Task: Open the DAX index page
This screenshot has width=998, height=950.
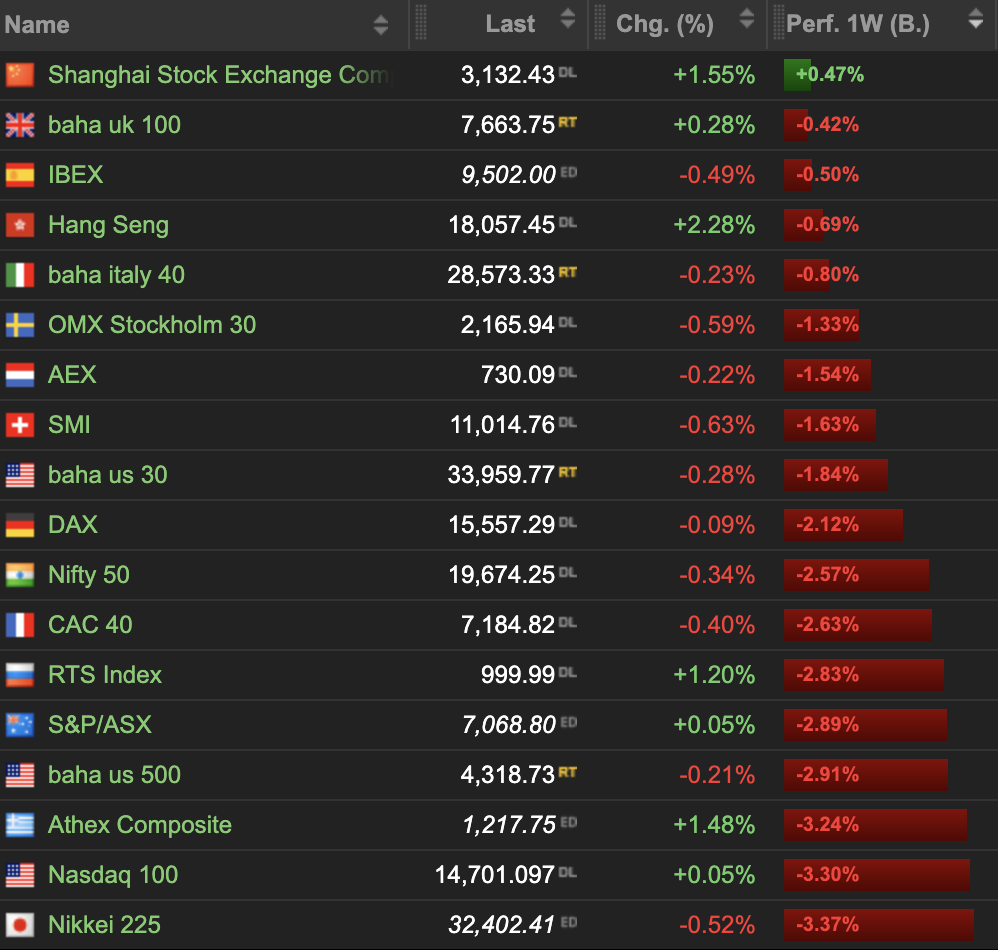Action: coord(73,525)
